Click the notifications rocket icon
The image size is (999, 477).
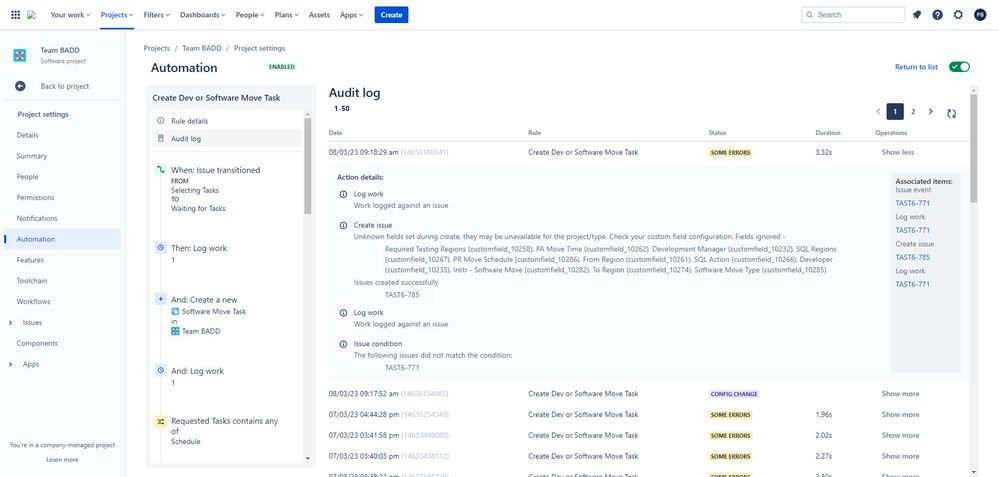(x=917, y=15)
